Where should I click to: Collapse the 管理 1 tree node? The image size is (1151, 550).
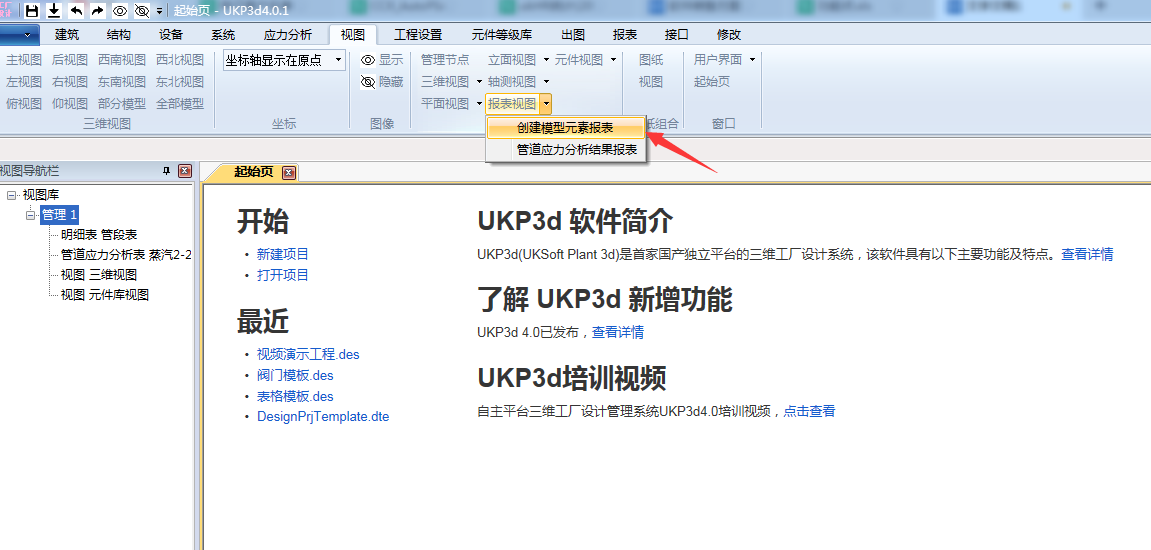tap(30, 215)
